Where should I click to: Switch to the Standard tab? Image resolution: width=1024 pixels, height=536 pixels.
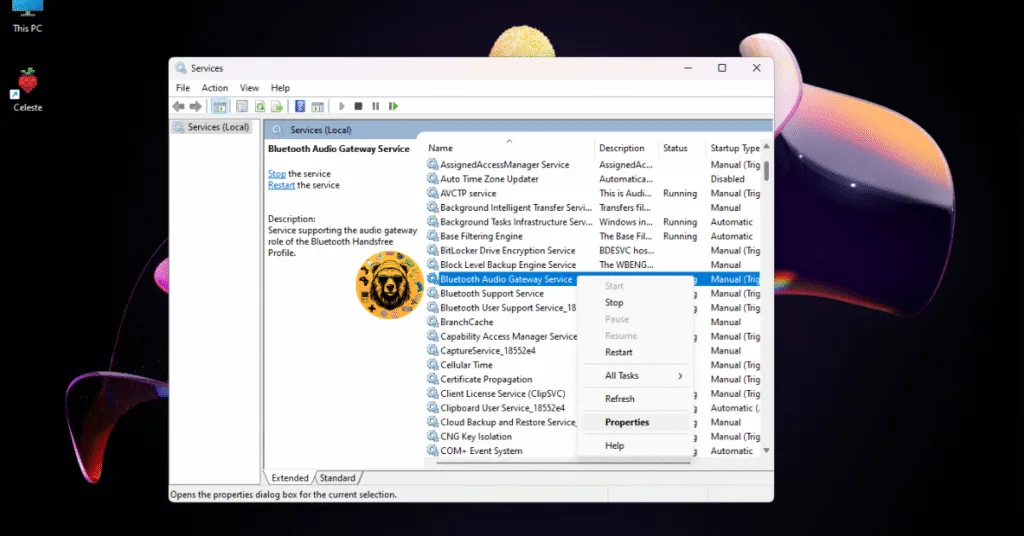(x=338, y=478)
